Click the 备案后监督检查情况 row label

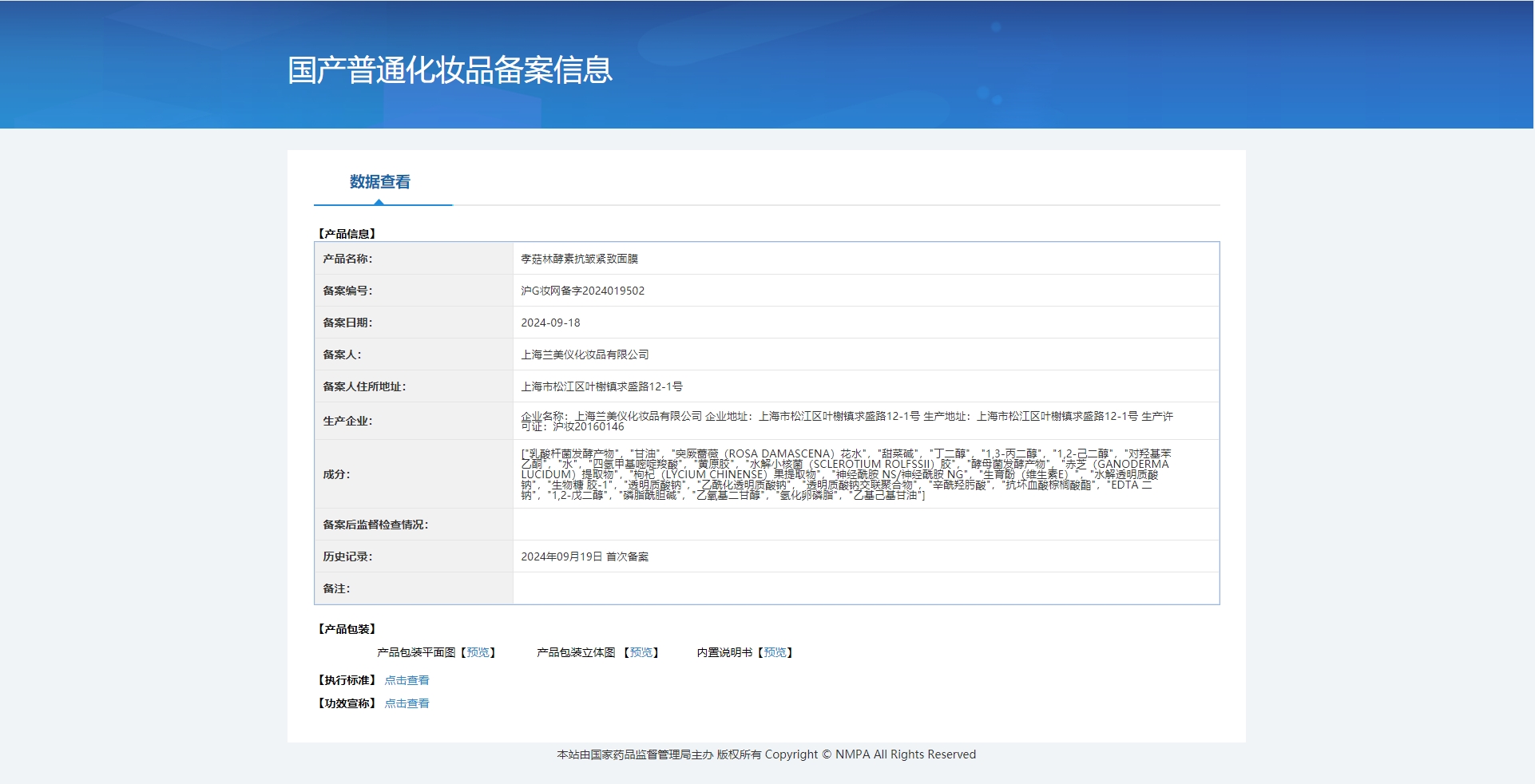[375, 525]
